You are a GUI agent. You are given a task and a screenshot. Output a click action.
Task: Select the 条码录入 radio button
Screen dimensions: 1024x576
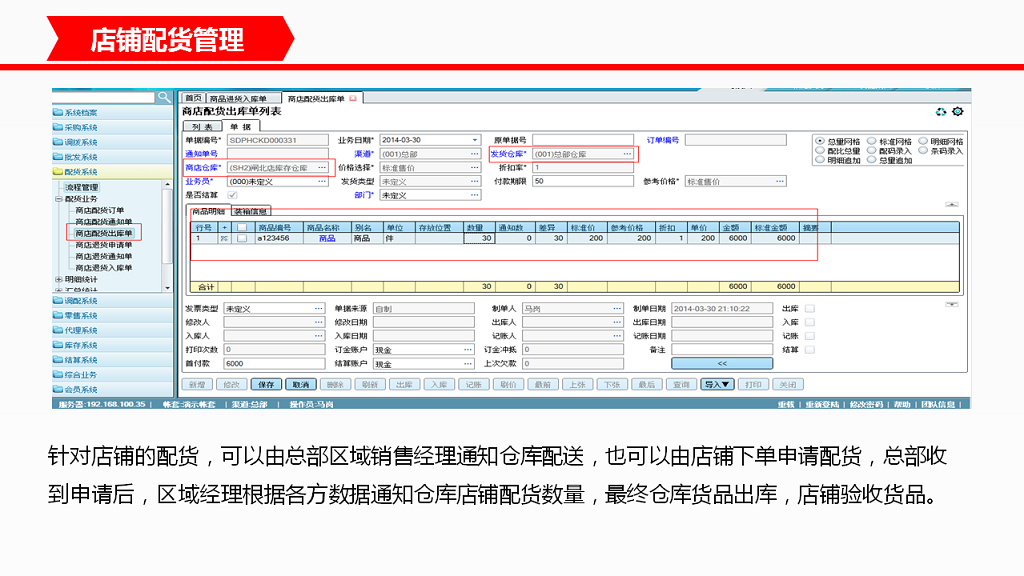[923, 151]
